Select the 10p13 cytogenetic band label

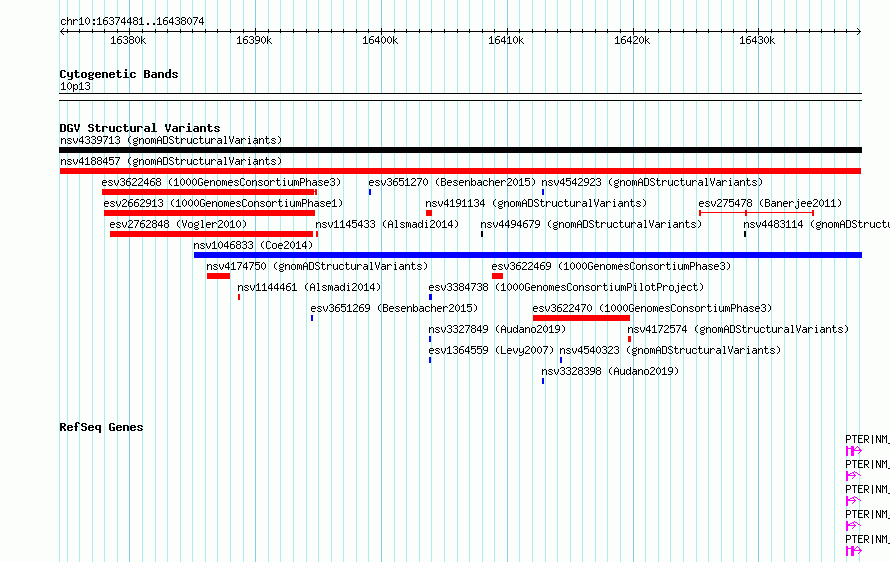coord(75,86)
